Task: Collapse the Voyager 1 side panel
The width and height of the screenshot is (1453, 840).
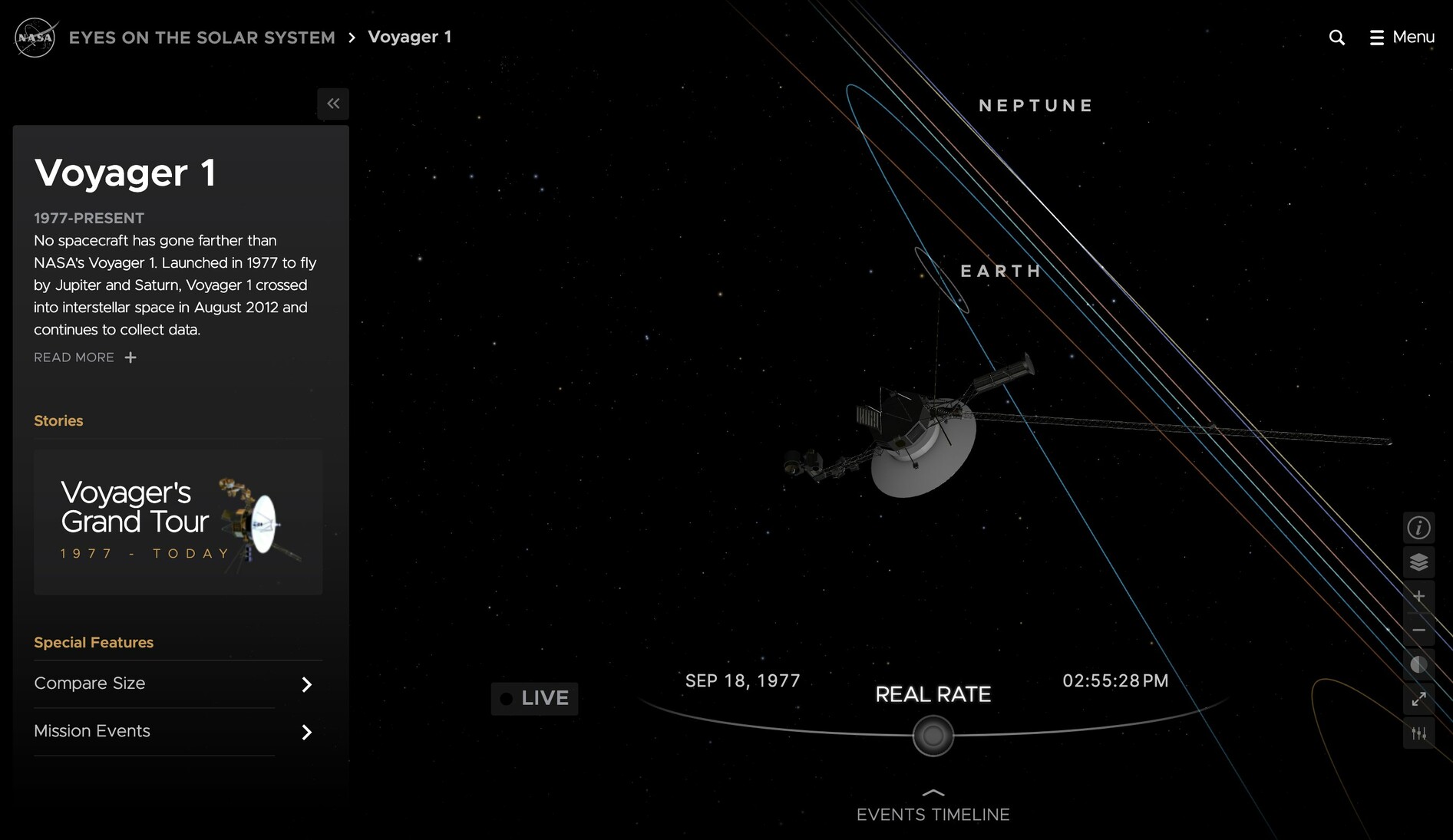Action: click(333, 104)
